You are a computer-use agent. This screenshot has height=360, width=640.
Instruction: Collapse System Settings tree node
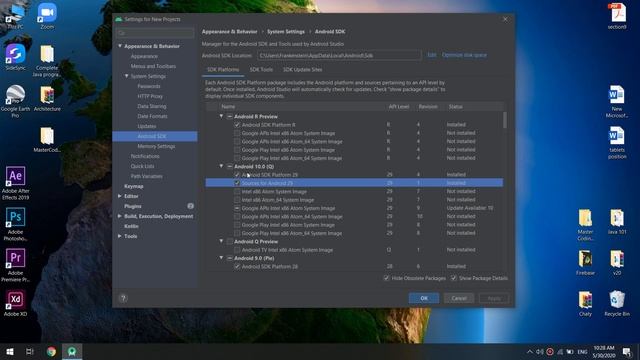tap(127, 76)
